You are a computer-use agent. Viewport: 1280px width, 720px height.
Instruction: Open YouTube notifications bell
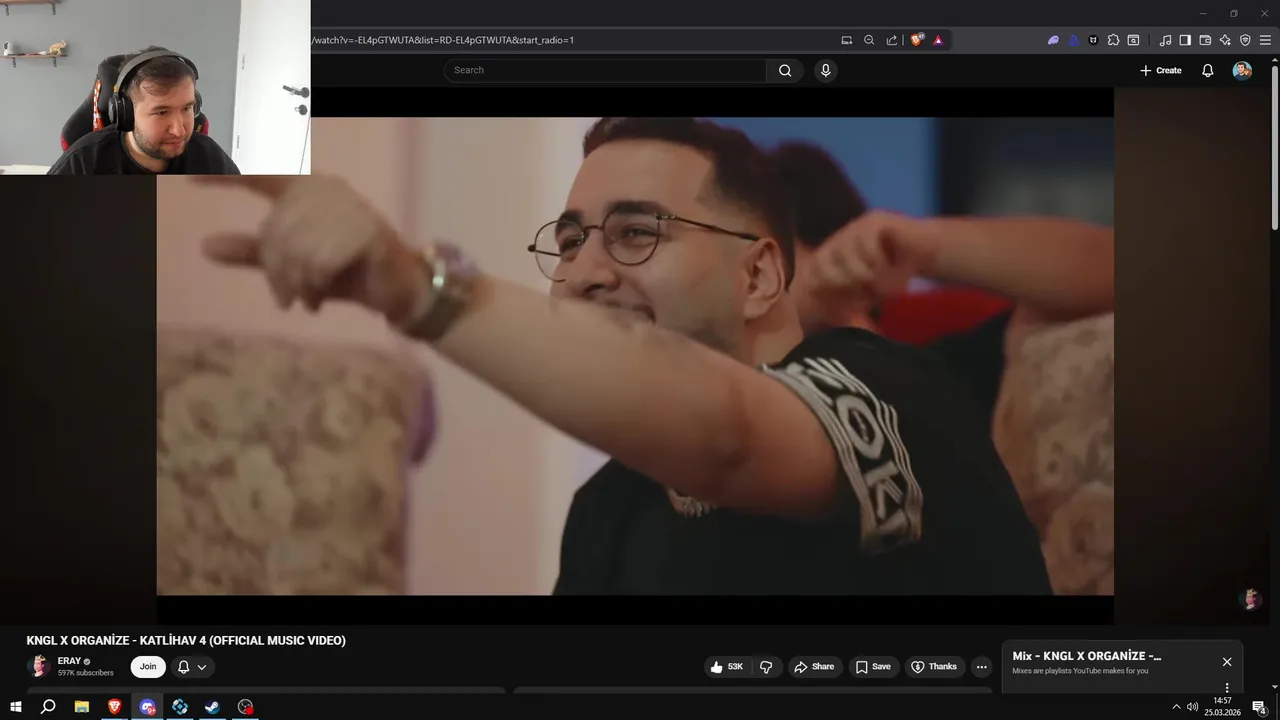1207,70
